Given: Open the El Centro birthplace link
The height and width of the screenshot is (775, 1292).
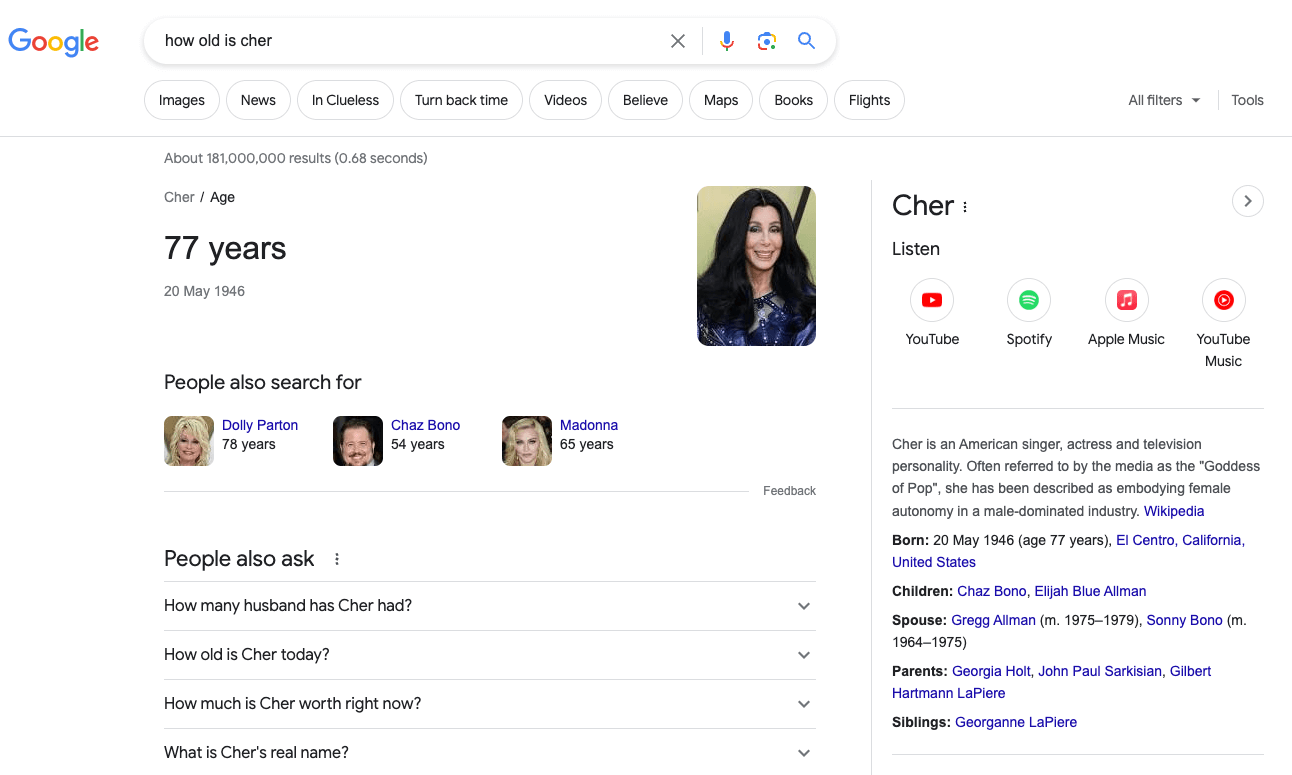Looking at the screenshot, I should [1145, 540].
